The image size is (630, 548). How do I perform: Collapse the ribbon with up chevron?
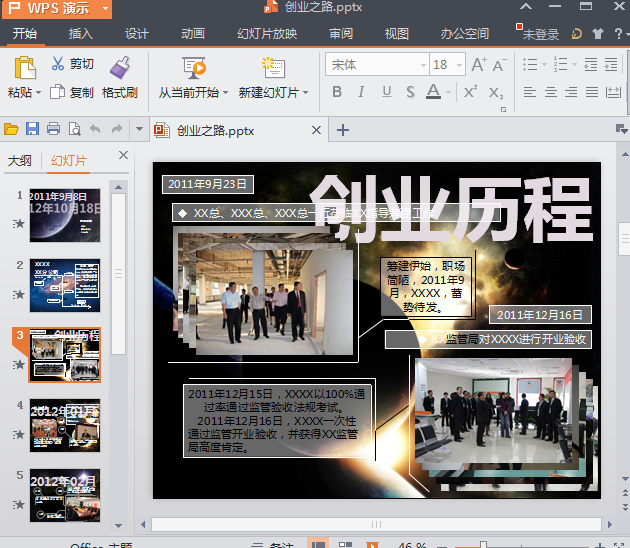[x=526, y=6]
